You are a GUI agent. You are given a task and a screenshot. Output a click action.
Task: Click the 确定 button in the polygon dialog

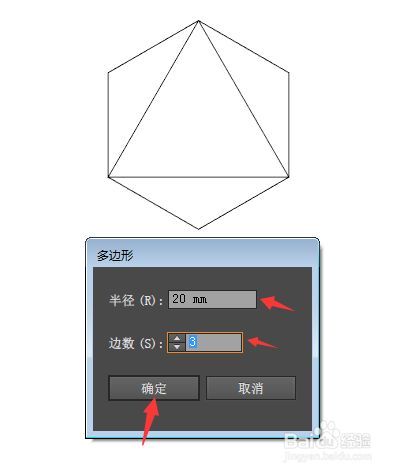click(x=154, y=388)
